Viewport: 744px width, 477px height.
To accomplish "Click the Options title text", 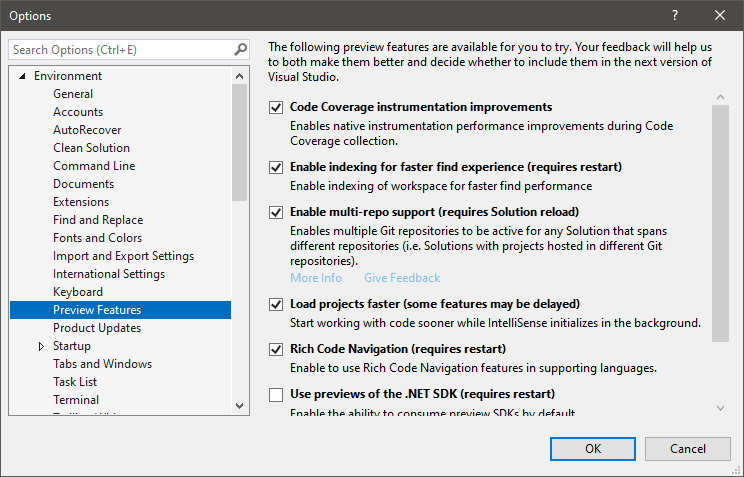I will tap(30, 16).
